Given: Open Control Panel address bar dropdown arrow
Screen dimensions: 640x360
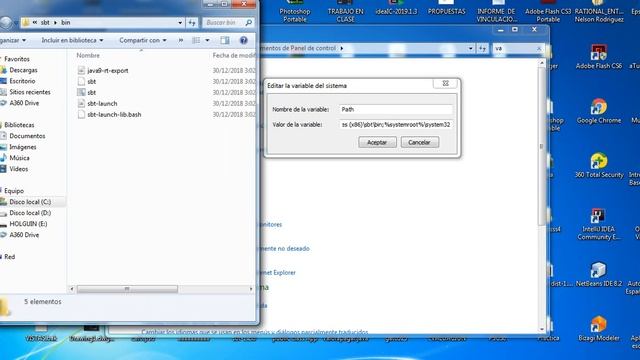Looking at the screenshot, I should pyautogui.click(x=471, y=49).
